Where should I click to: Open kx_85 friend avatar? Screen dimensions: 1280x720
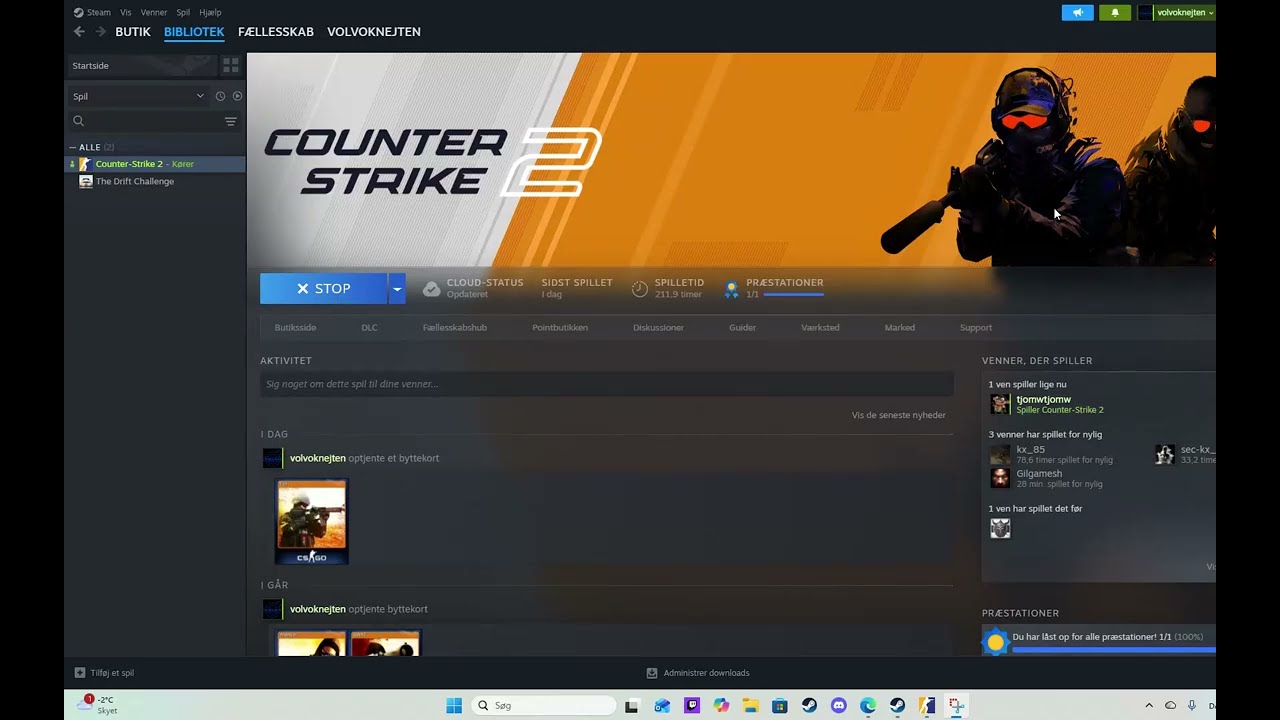click(x=1000, y=455)
